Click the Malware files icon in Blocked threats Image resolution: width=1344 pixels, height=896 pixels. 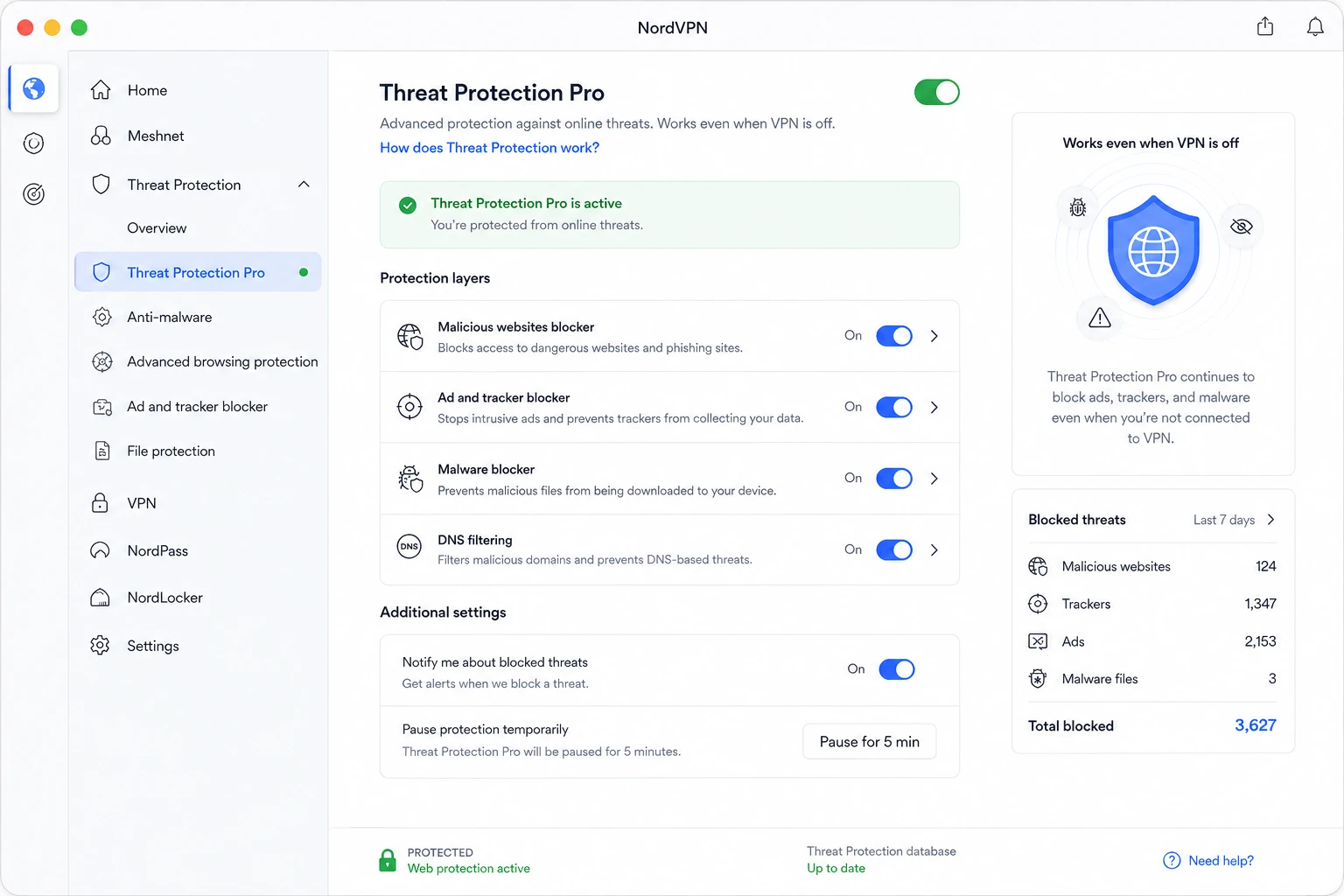point(1038,679)
